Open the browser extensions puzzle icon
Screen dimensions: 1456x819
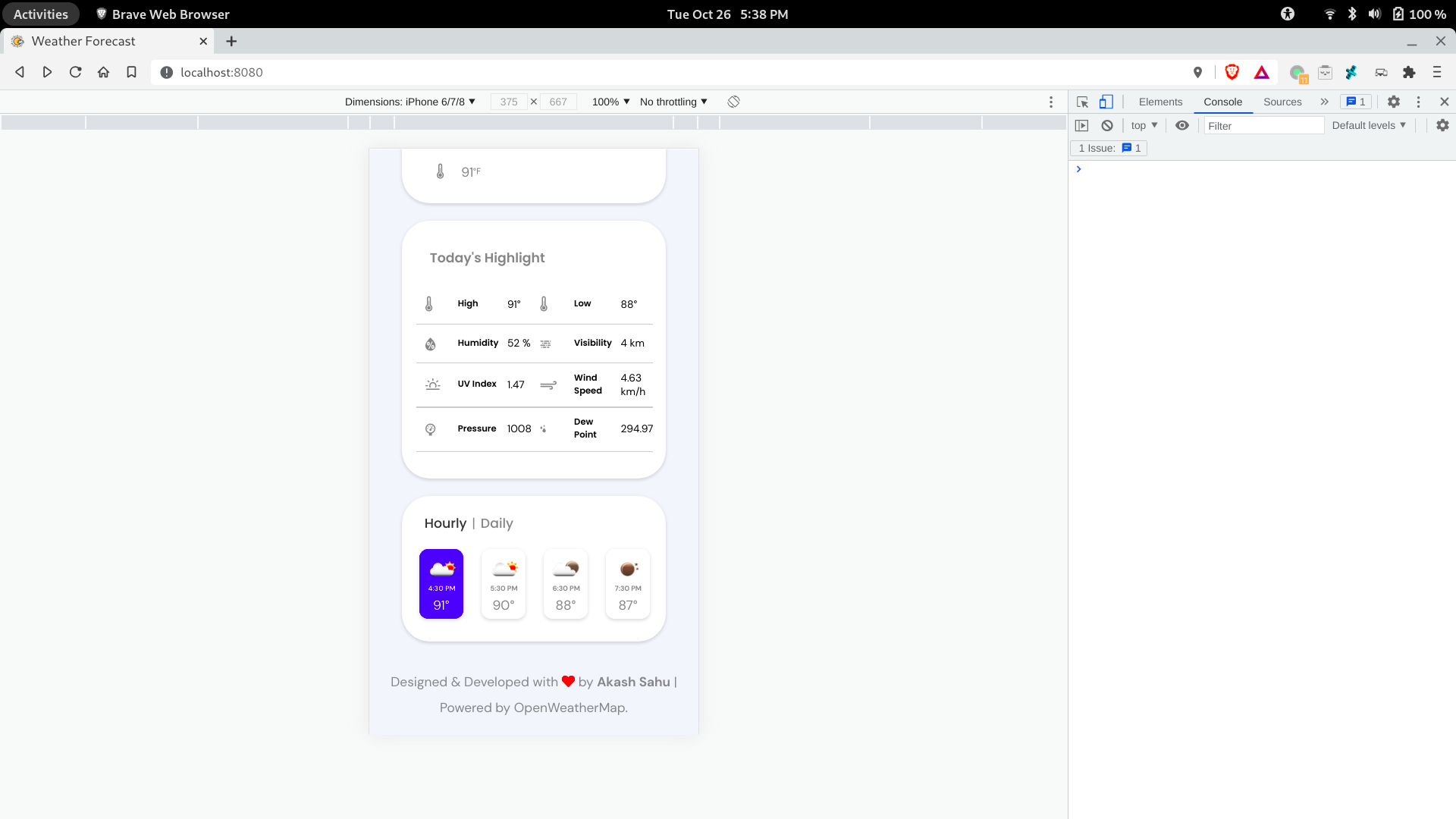(x=1409, y=72)
